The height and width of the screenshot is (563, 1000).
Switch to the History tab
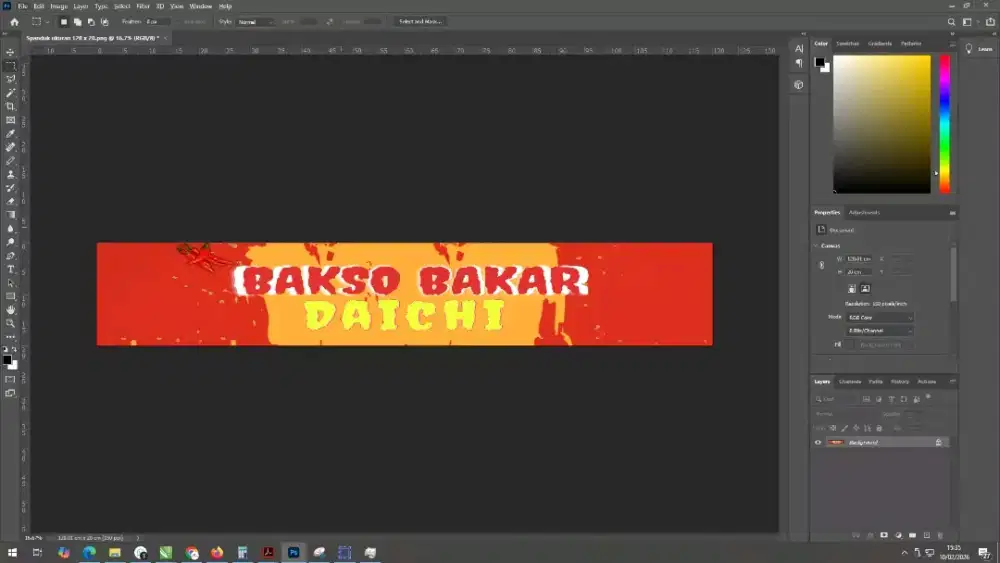coord(900,382)
